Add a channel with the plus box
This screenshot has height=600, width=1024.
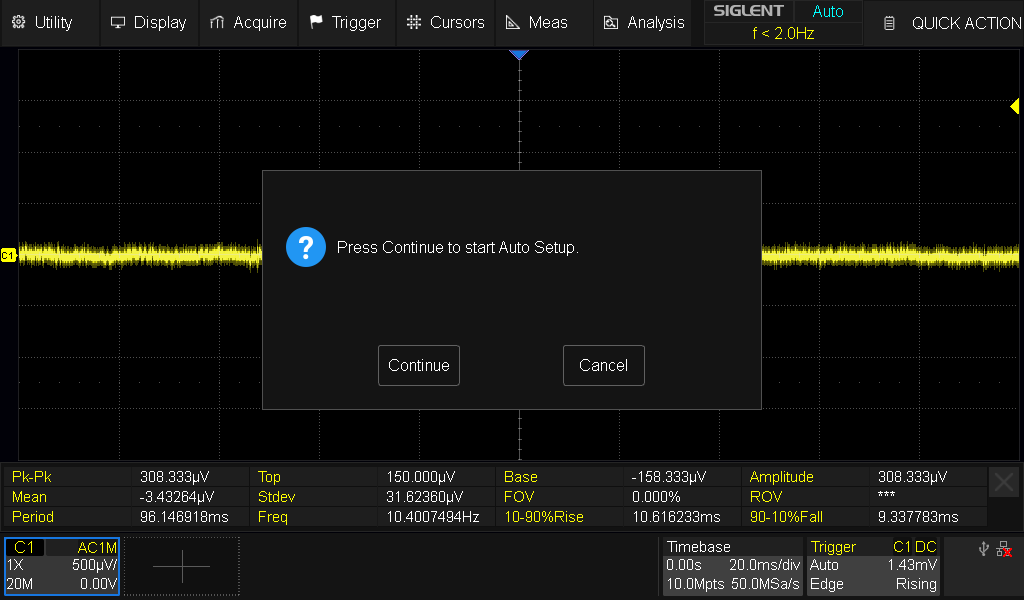click(x=182, y=566)
